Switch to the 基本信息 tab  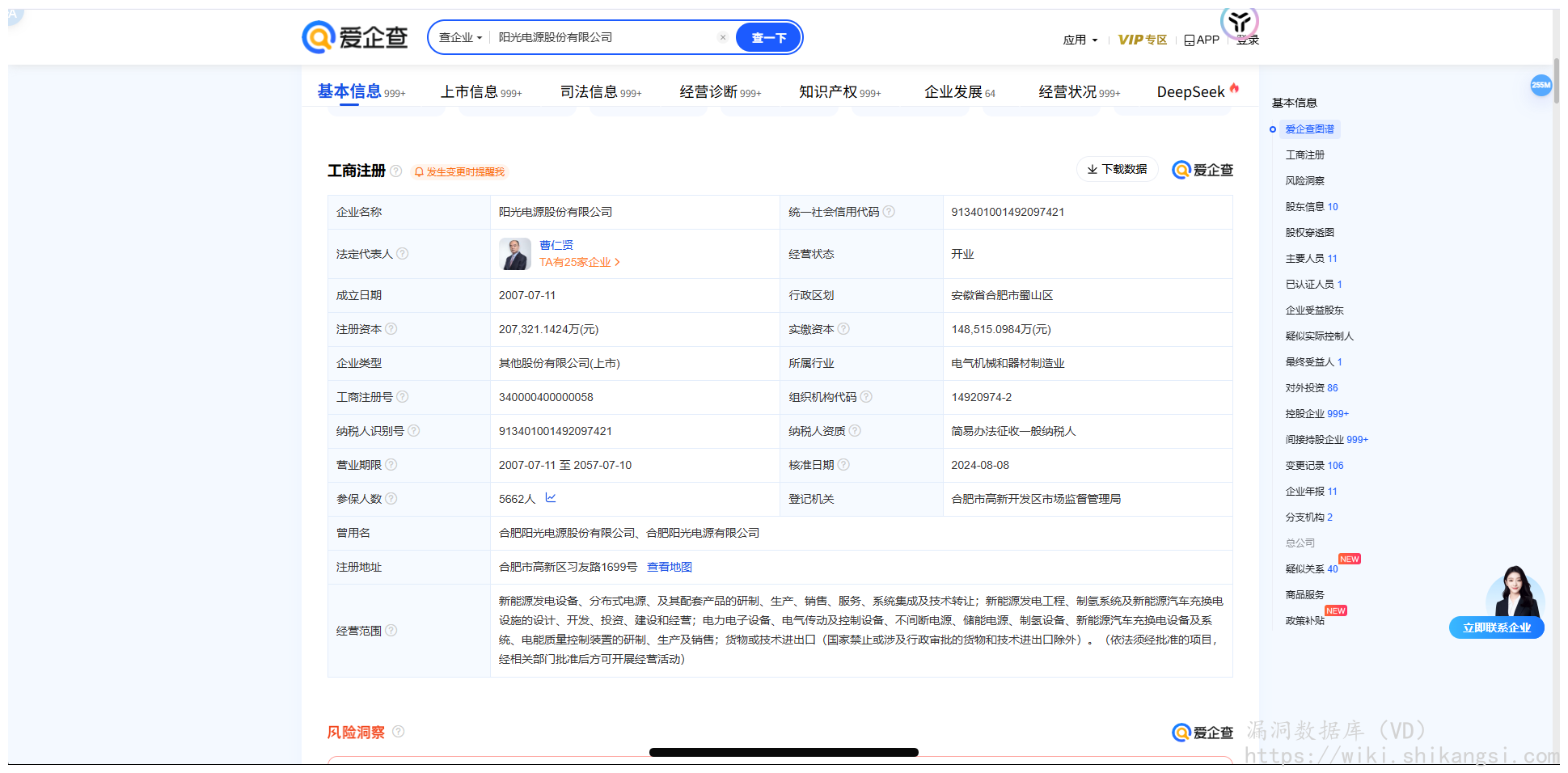(x=361, y=91)
